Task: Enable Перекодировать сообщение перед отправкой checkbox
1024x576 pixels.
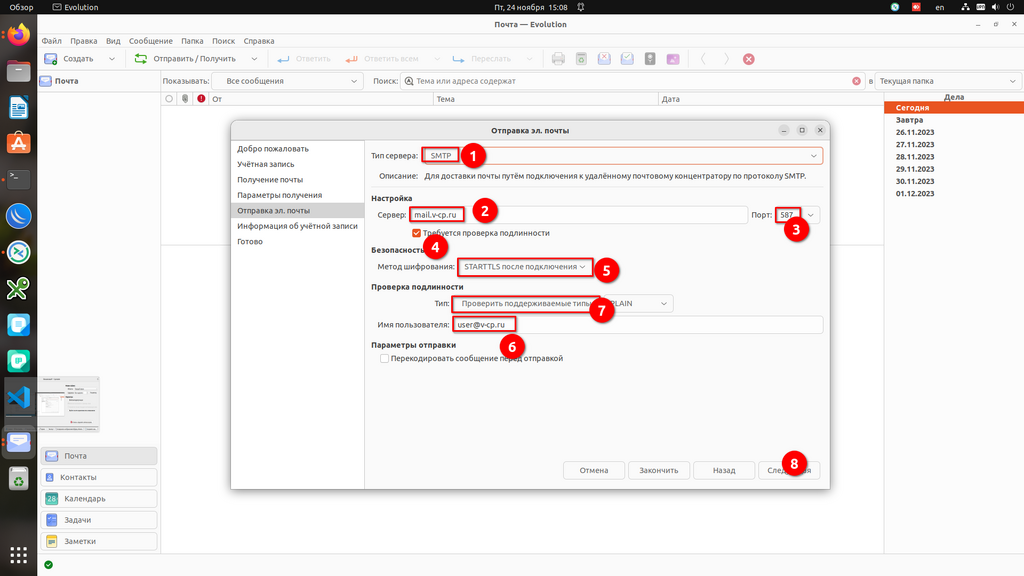Action: point(385,358)
